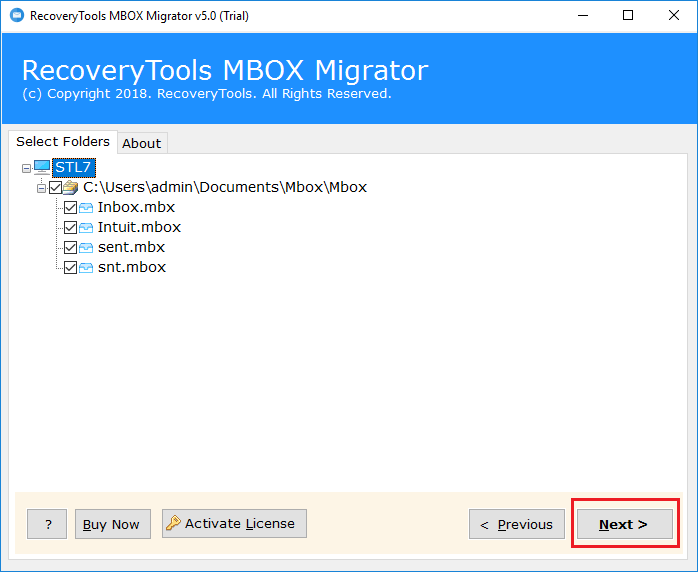Image resolution: width=698 pixels, height=572 pixels.
Task: Switch to the About tab
Action: tap(142, 143)
